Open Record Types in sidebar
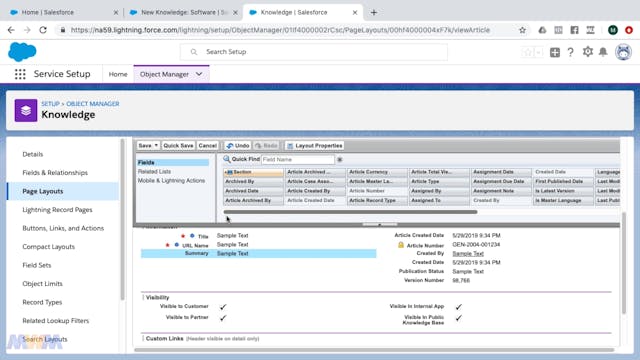 (42, 302)
